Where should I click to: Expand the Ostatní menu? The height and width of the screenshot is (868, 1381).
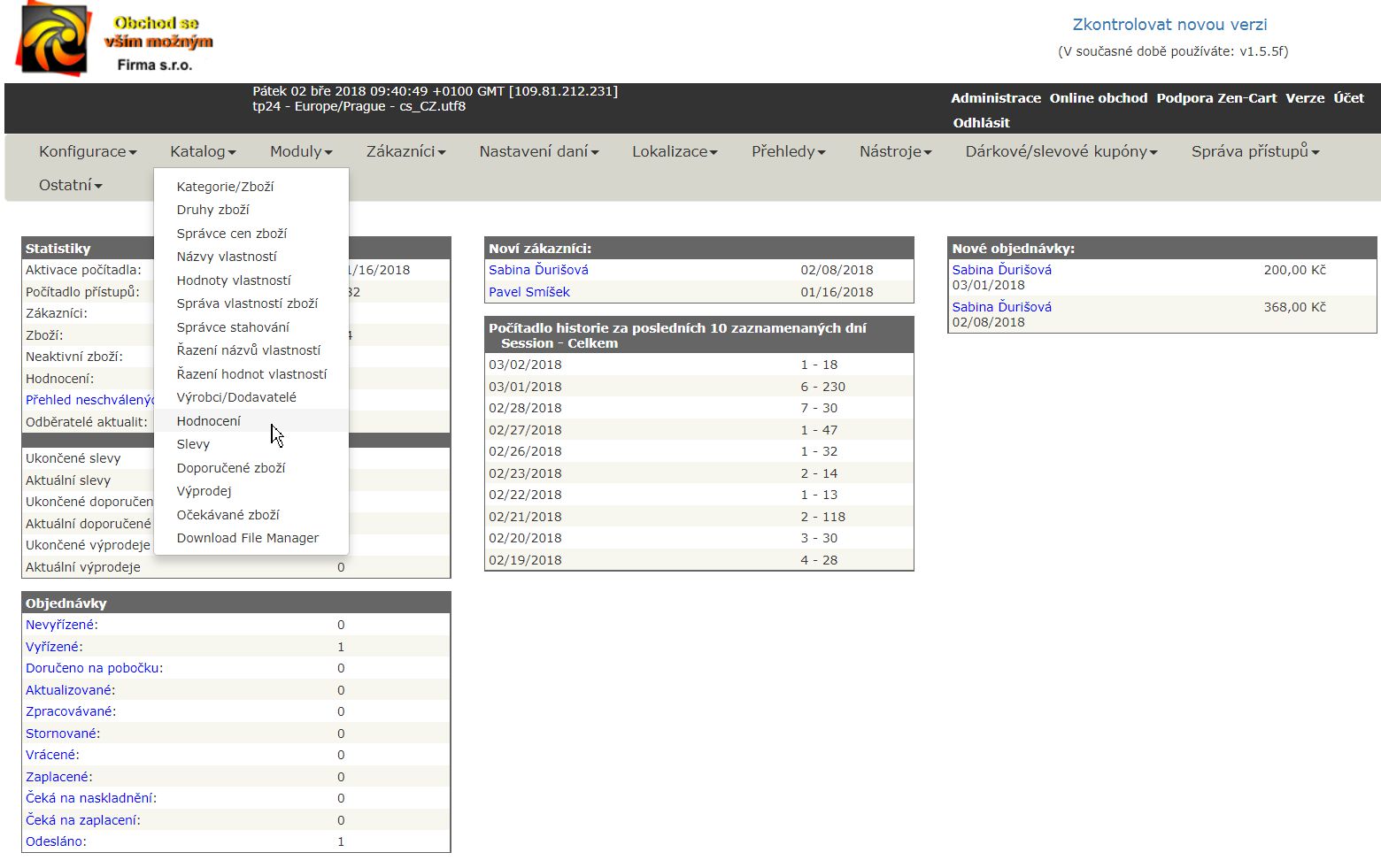point(70,185)
